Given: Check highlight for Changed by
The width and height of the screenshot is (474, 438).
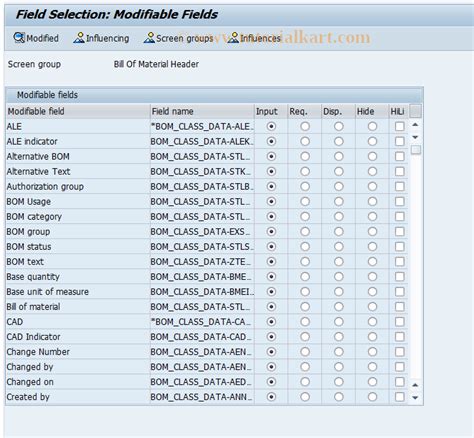Looking at the screenshot, I should pos(399,367).
